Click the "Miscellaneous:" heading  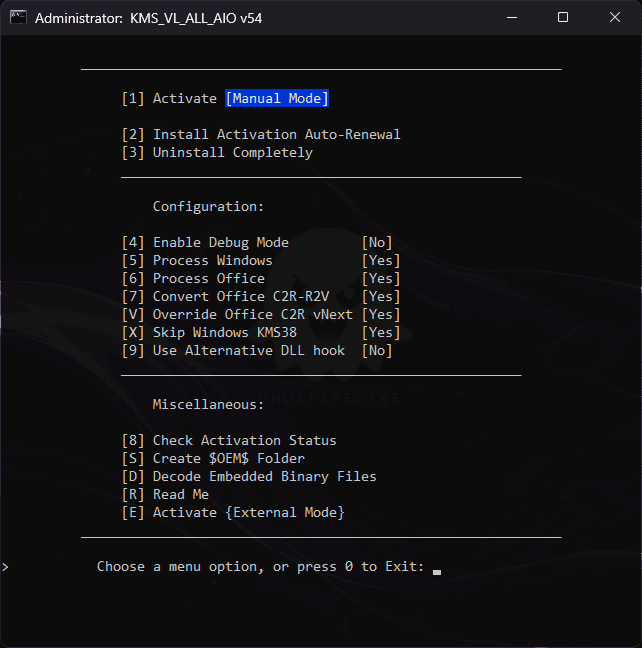point(208,404)
